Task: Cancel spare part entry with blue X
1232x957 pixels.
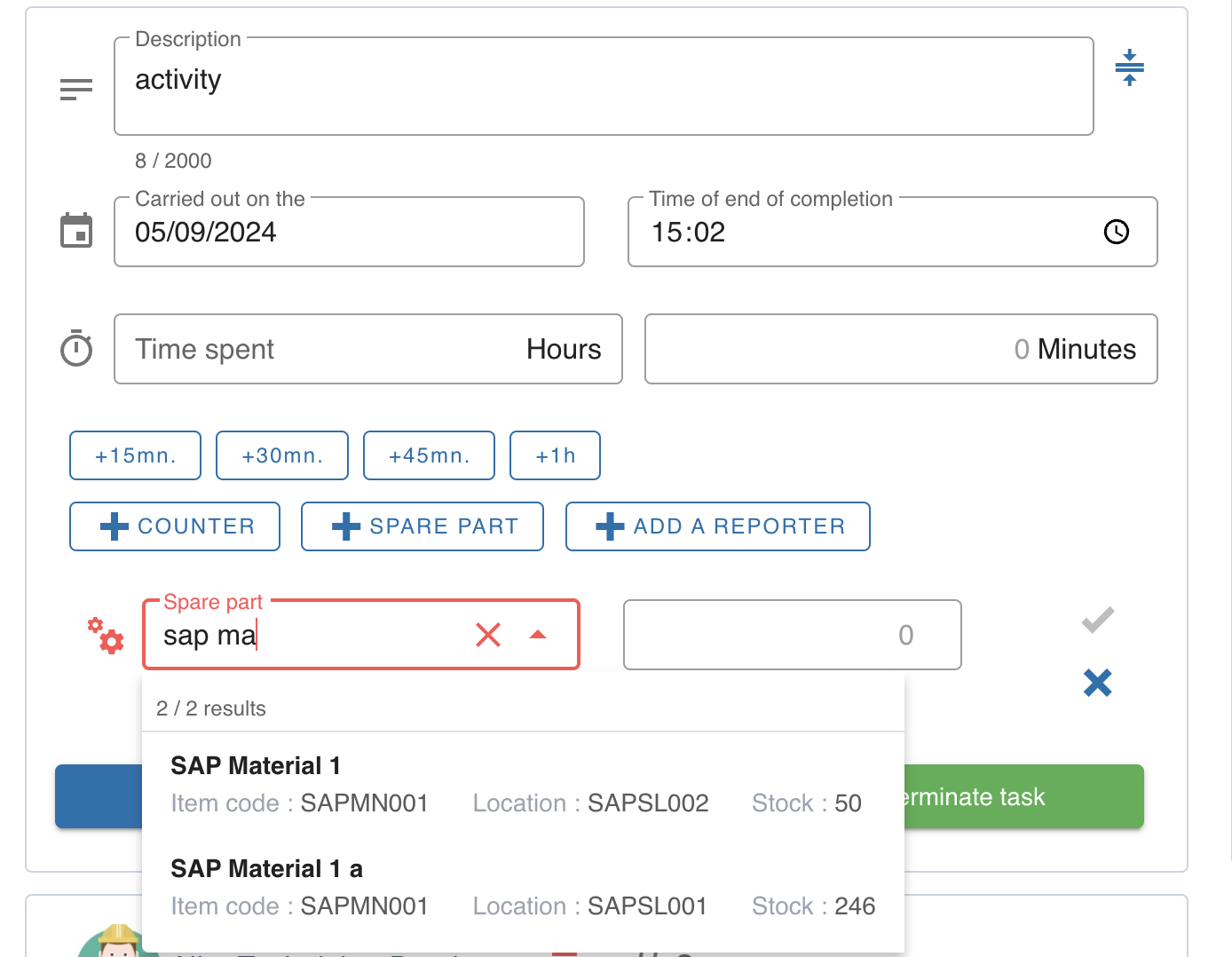Action: tap(1098, 683)
